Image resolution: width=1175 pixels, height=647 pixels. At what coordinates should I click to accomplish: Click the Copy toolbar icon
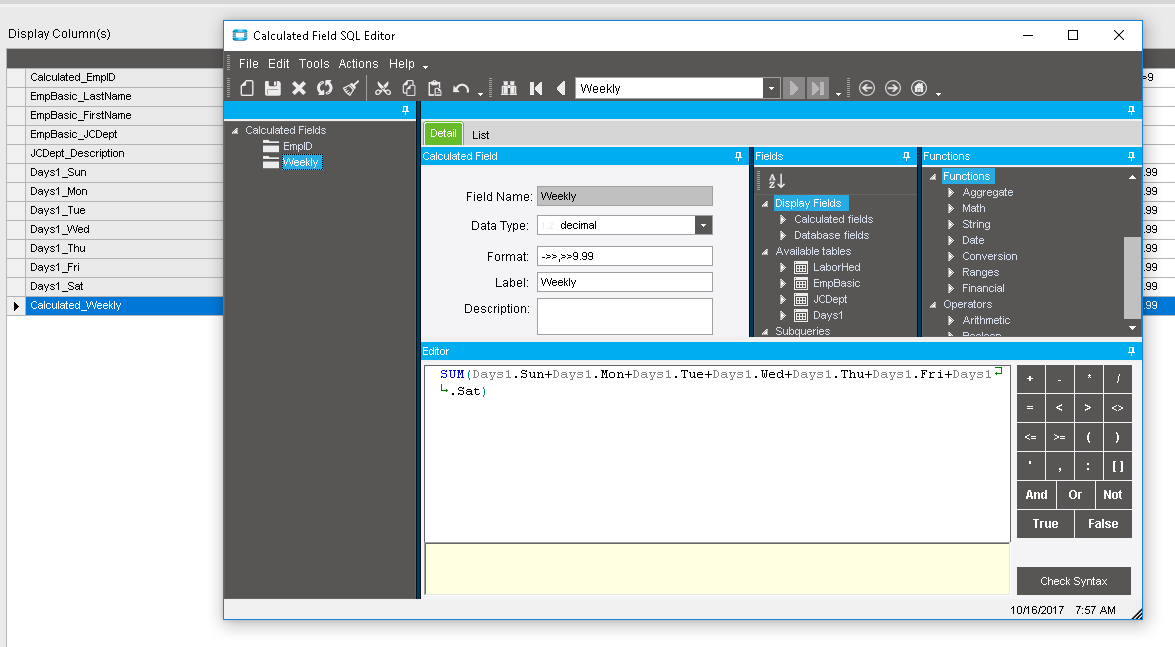point(409,88)
